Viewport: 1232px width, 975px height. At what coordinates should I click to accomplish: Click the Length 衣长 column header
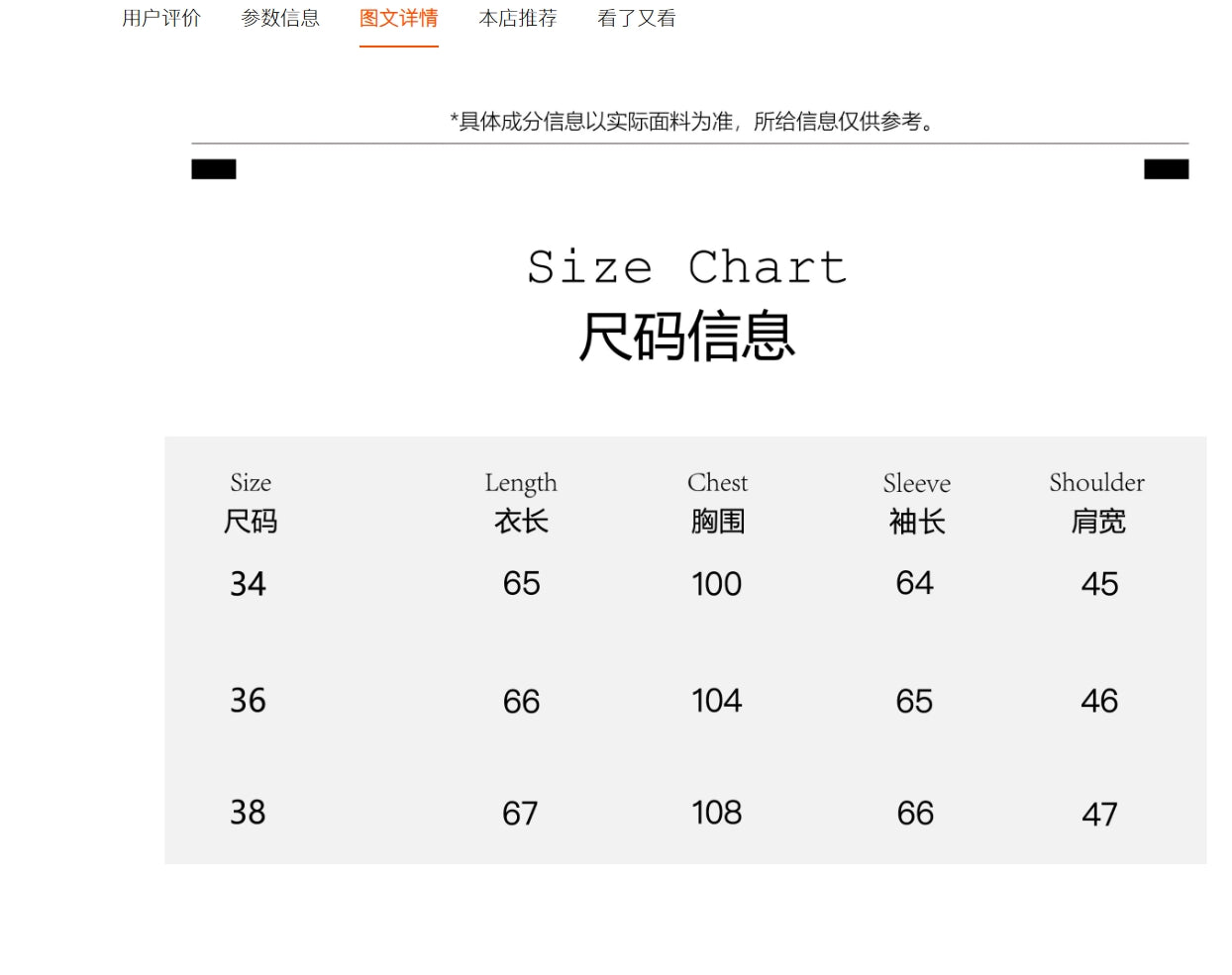point(521,502)
